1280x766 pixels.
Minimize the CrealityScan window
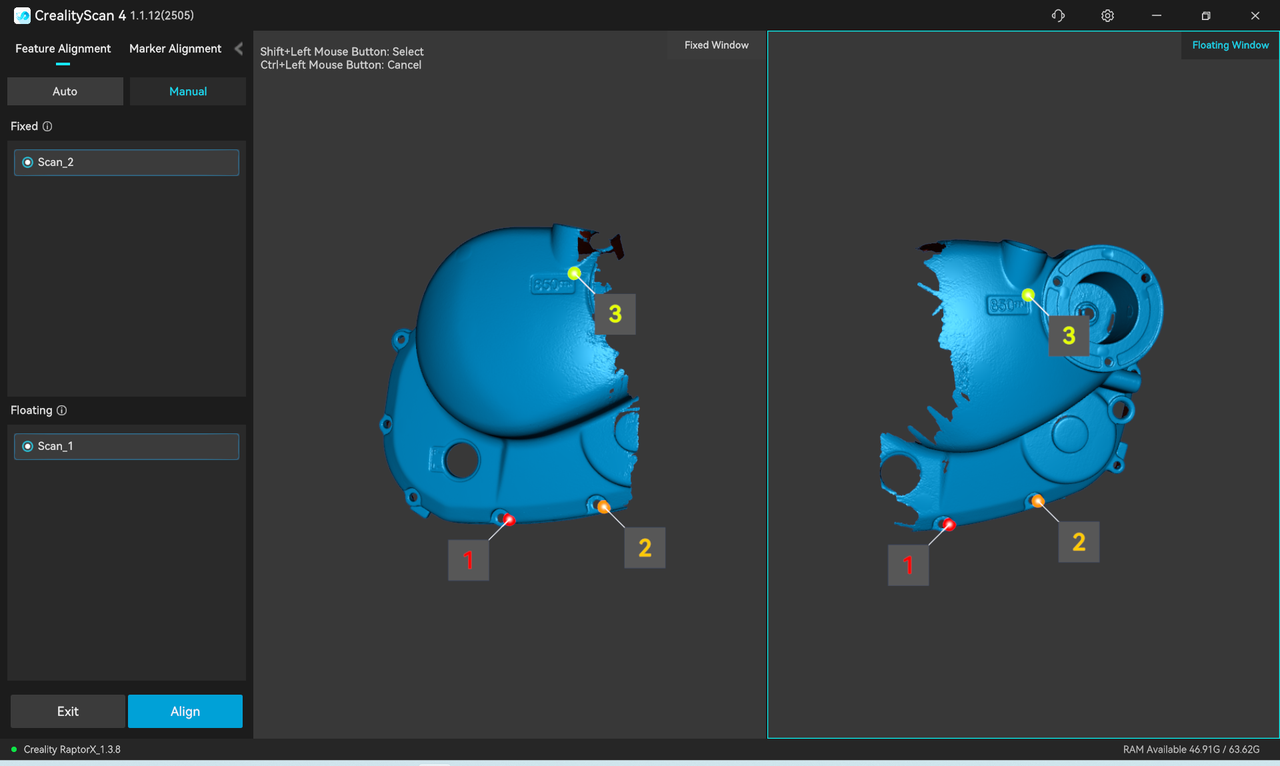pos(1157,16)
